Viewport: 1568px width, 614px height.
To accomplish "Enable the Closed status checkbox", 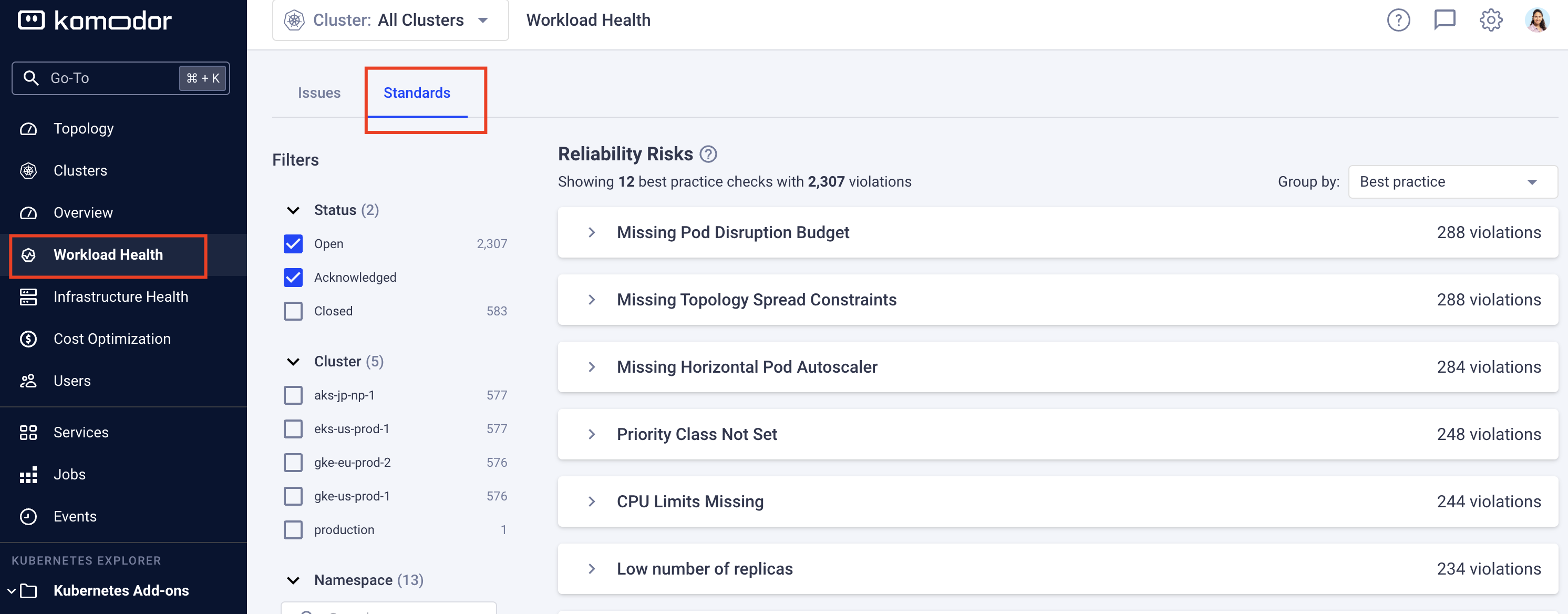I will 293,311.
